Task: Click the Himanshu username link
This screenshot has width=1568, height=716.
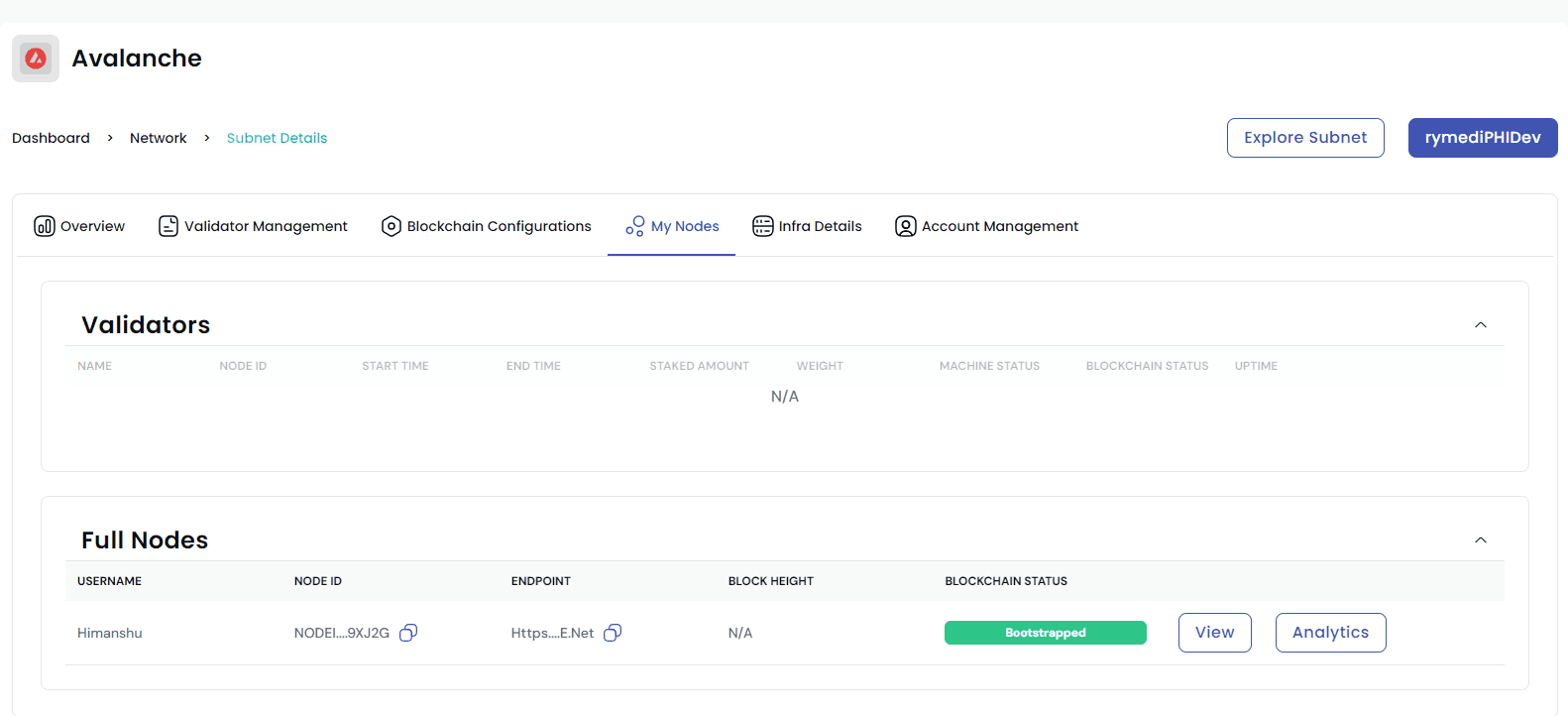Action: click(110, 633)
